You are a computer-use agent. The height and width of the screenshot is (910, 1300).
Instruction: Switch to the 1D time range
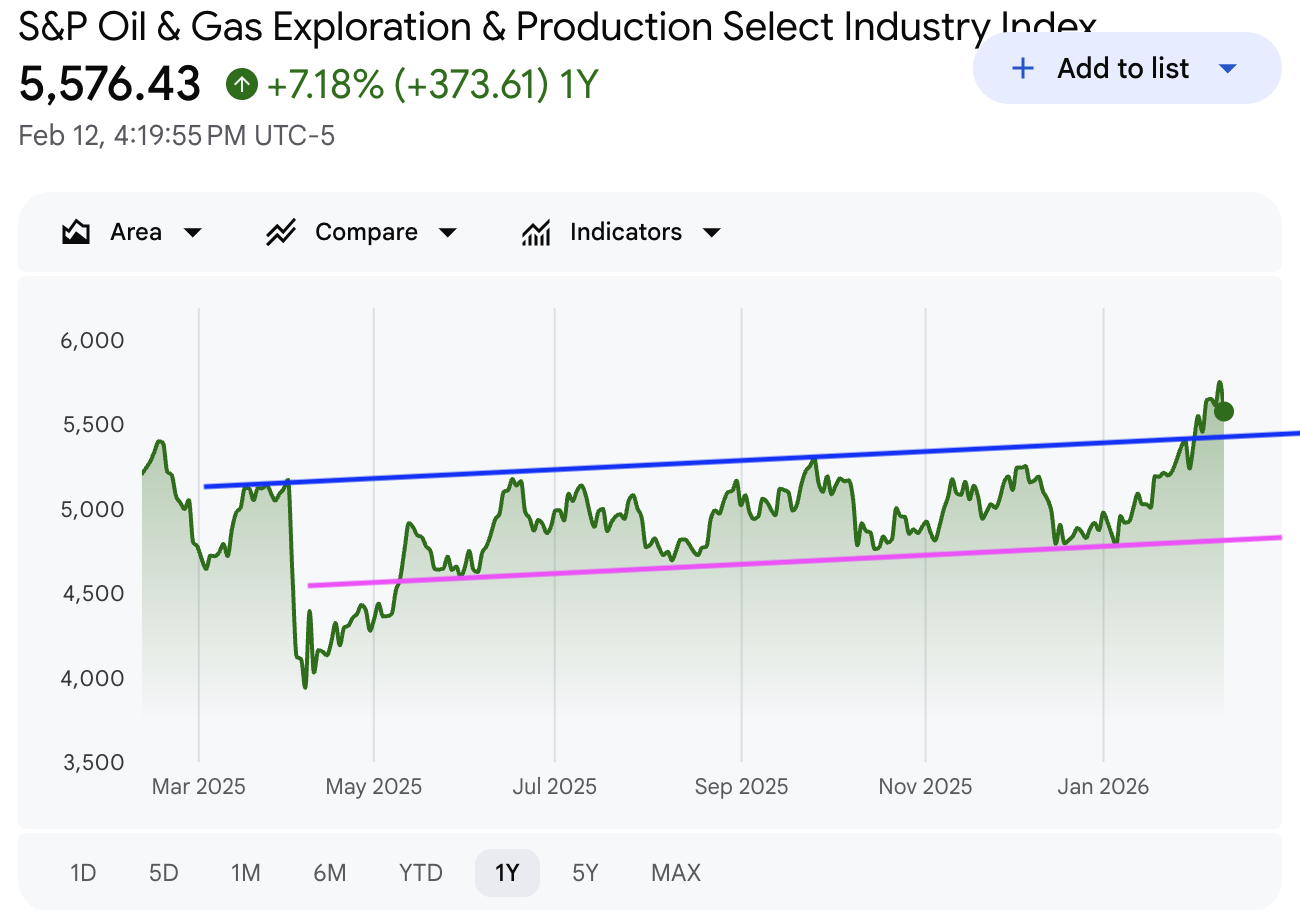[83, 873]
